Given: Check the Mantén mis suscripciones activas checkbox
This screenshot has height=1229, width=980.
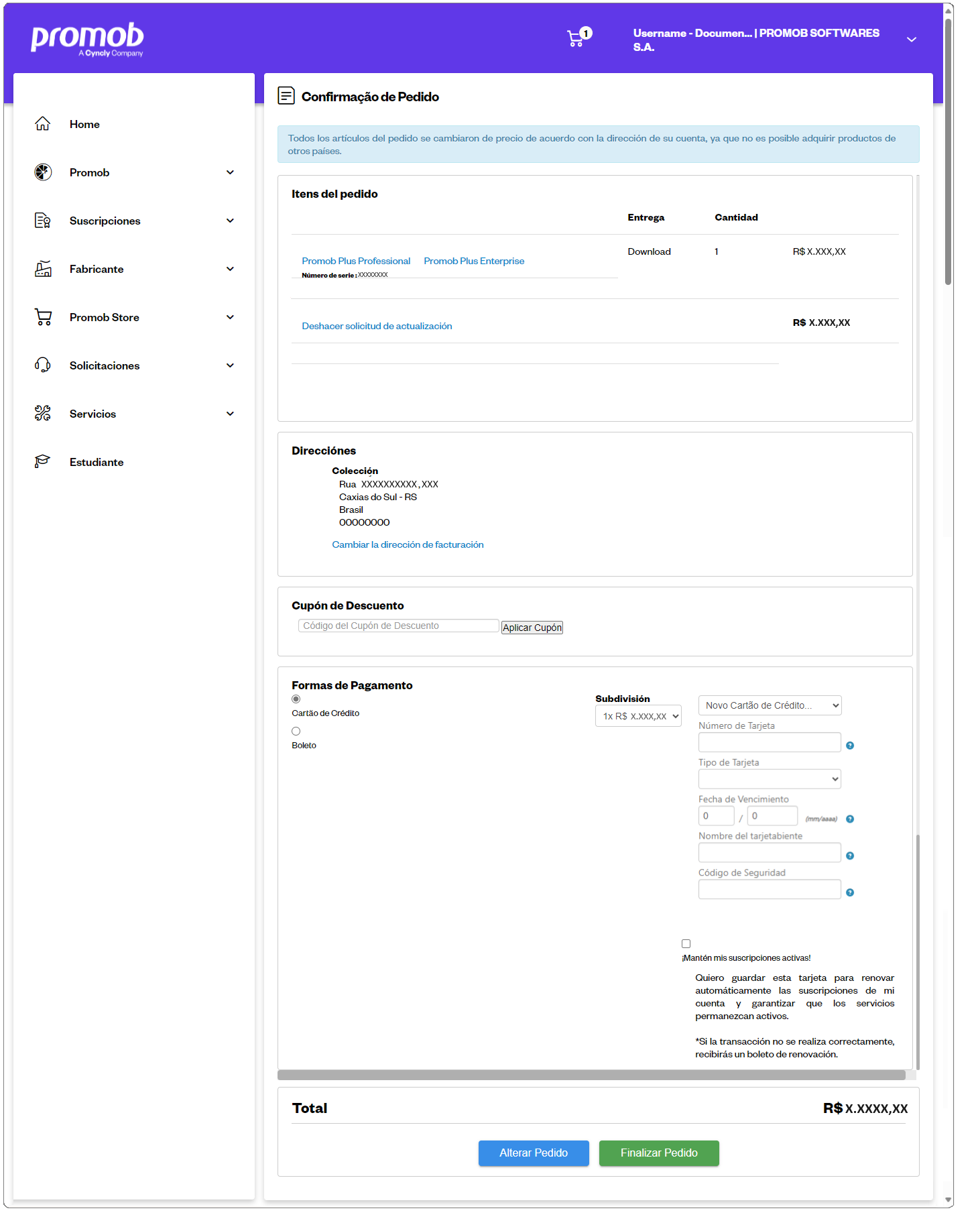Looking at the screenshot, I should [x=686, y=943].
